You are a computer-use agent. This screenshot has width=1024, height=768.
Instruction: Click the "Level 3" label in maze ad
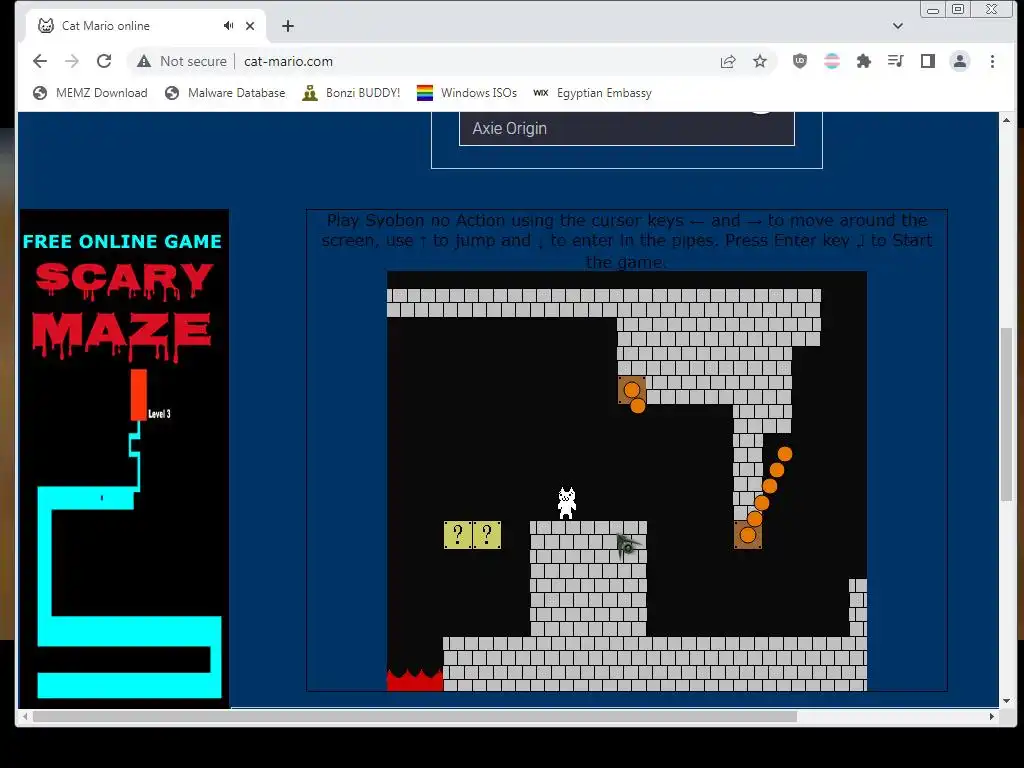[159, 414]
